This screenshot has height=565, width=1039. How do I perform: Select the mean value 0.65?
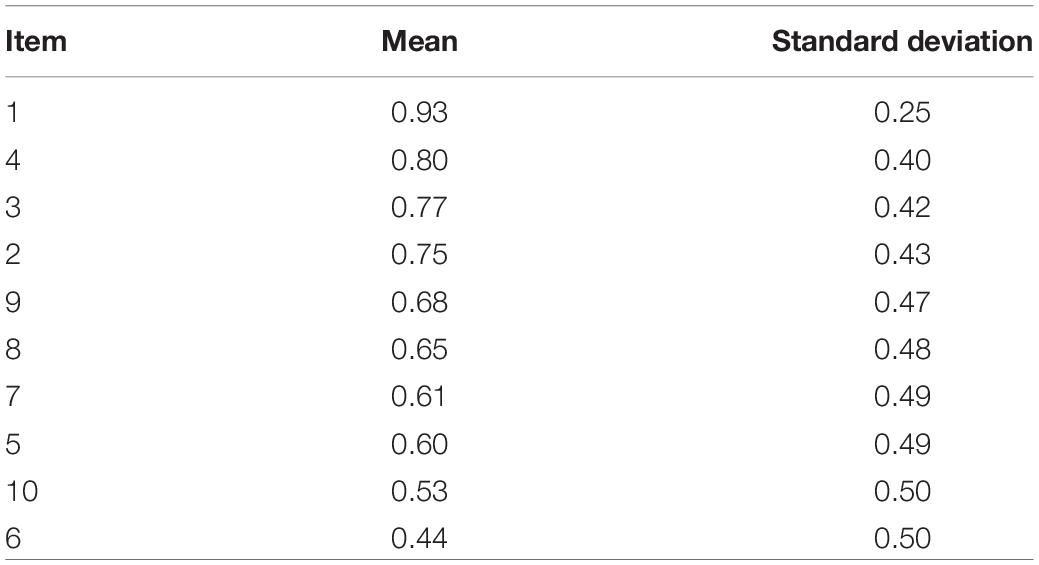[x=419, y=349]
